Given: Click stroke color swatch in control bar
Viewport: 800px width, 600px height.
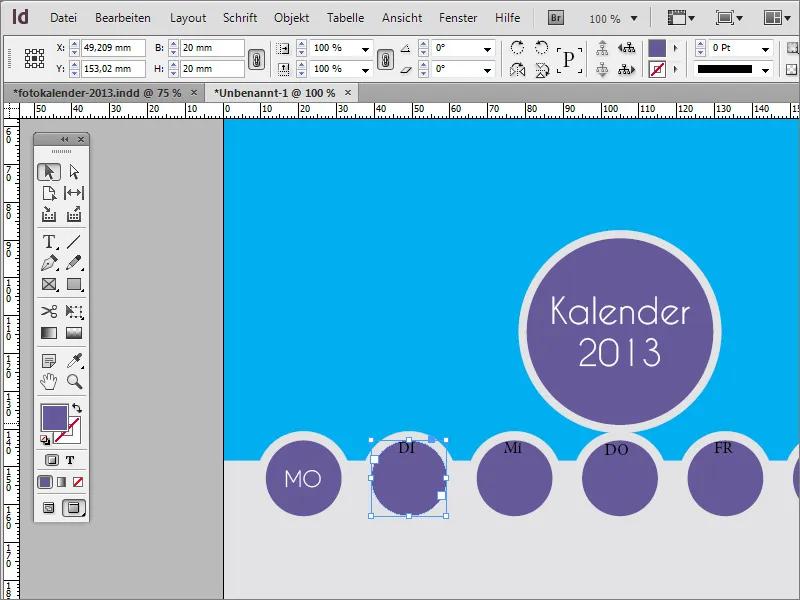Looking at the screenshot, I should point(657,69).
